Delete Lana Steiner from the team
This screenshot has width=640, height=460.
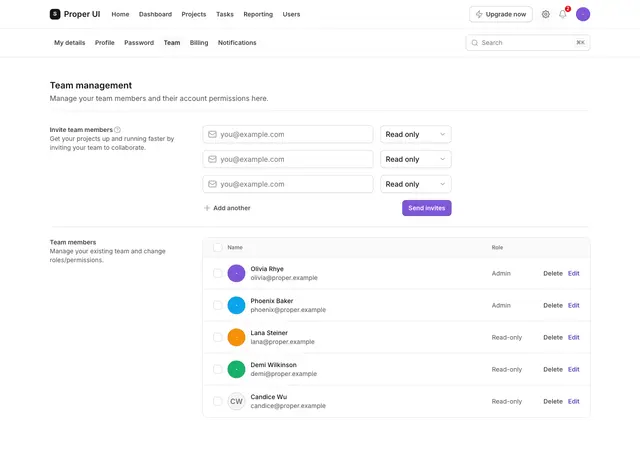click(553, 337)
